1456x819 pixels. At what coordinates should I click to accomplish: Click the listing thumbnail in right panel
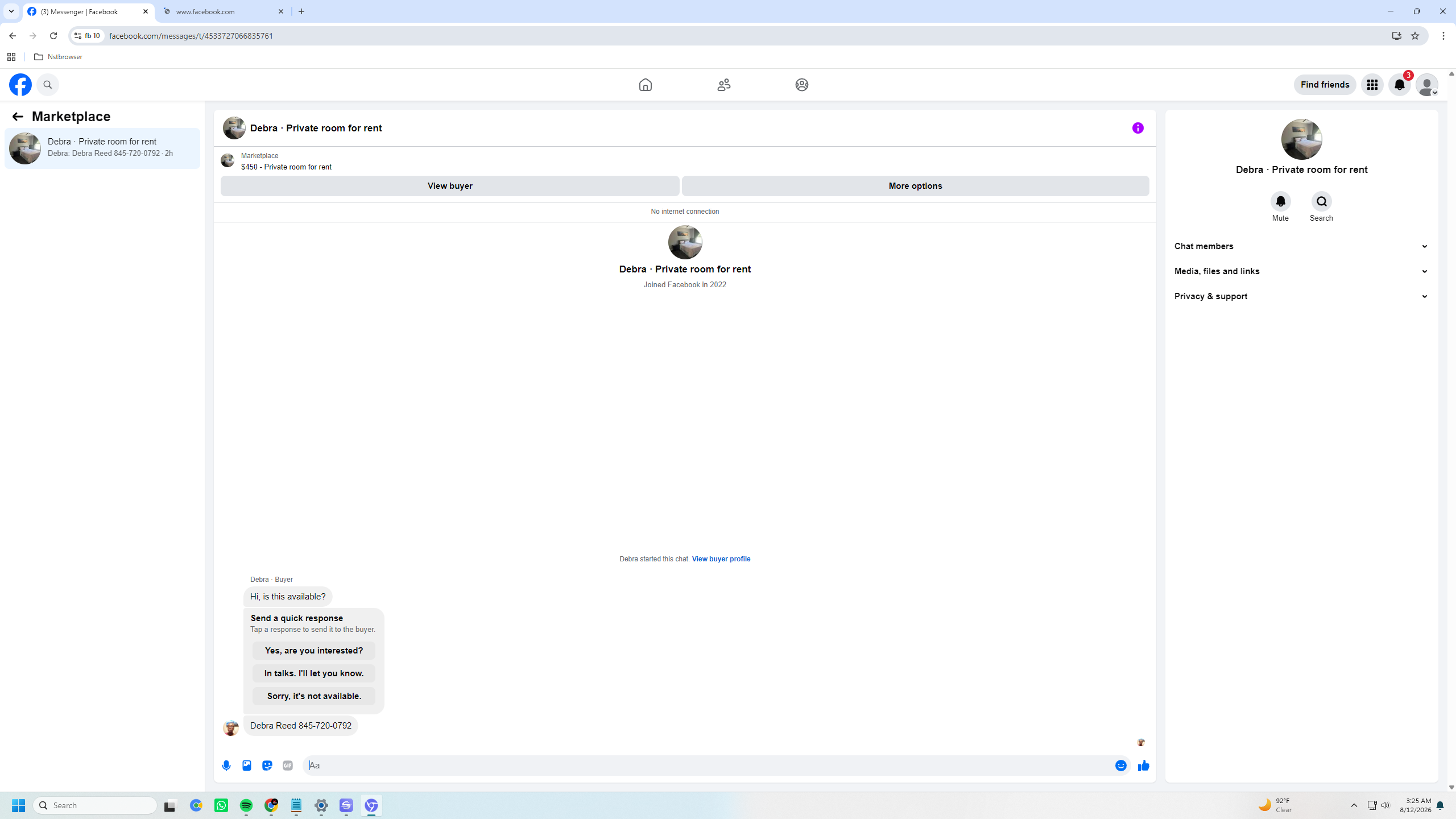point(1301,139)
